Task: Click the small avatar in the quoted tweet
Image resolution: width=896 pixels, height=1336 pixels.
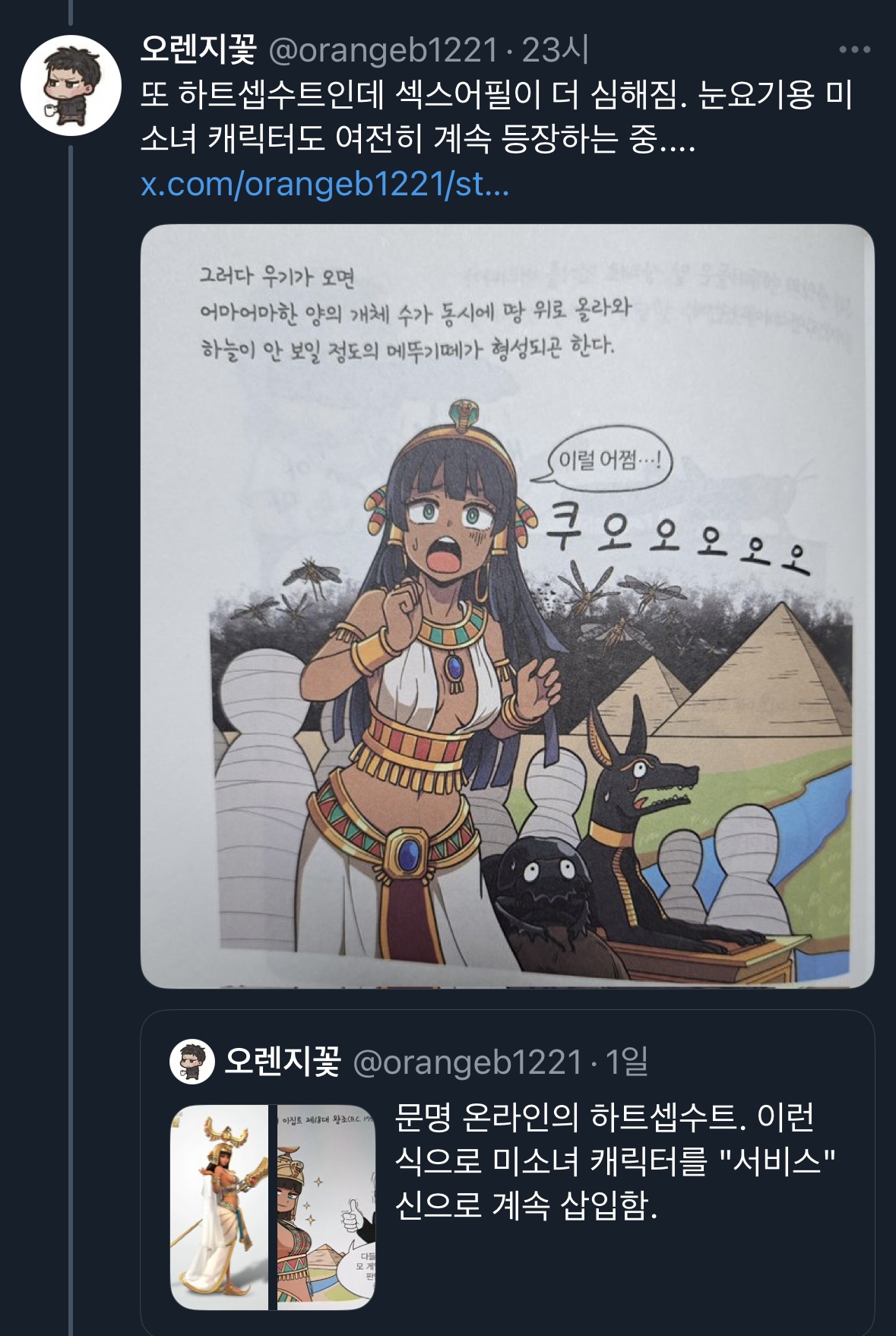Action: click(x=192, y=1061)
